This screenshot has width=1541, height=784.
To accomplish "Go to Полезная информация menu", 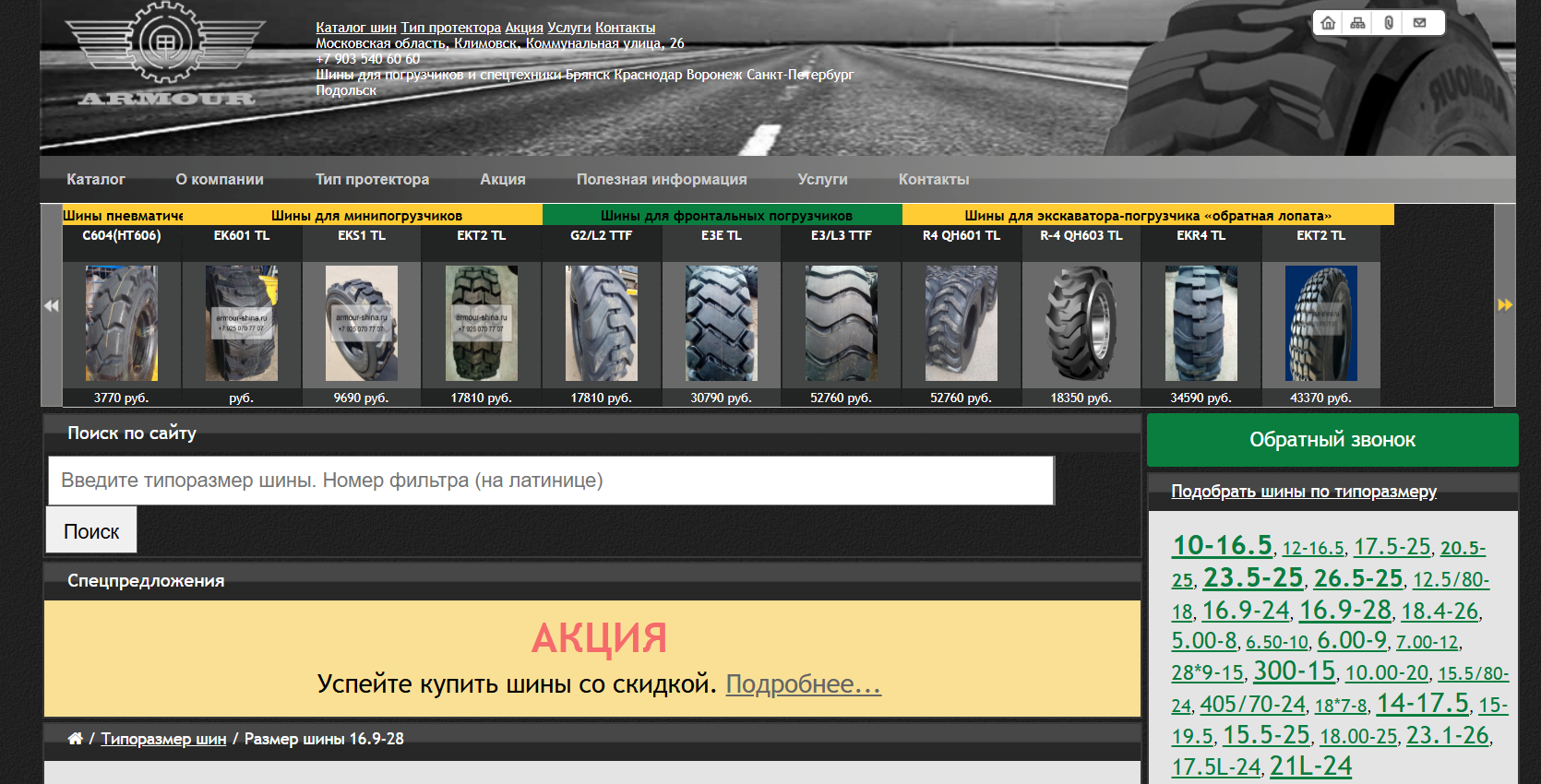I will [662, 180].
